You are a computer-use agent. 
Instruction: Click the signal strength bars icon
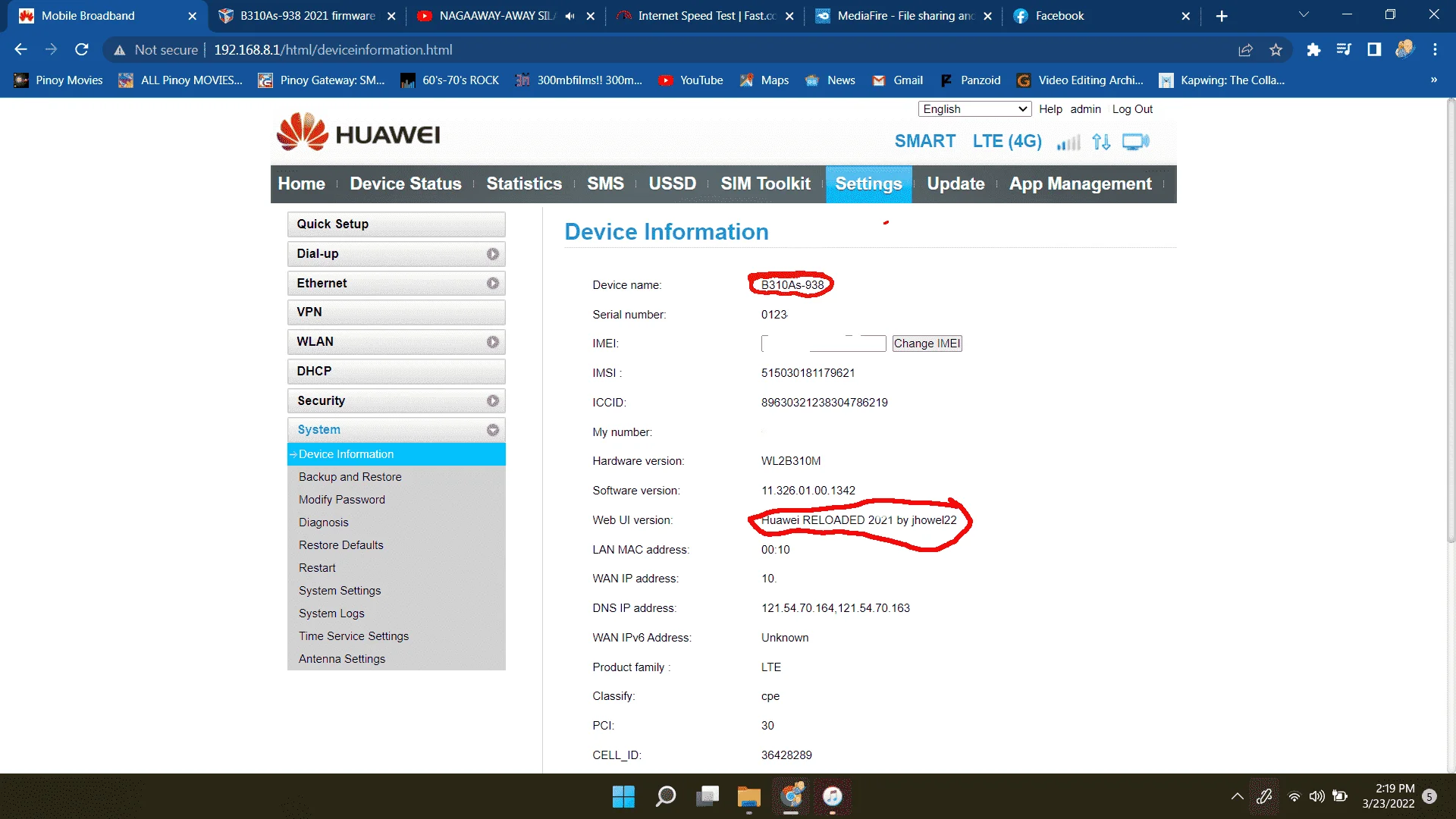[x=1068, y=142]
